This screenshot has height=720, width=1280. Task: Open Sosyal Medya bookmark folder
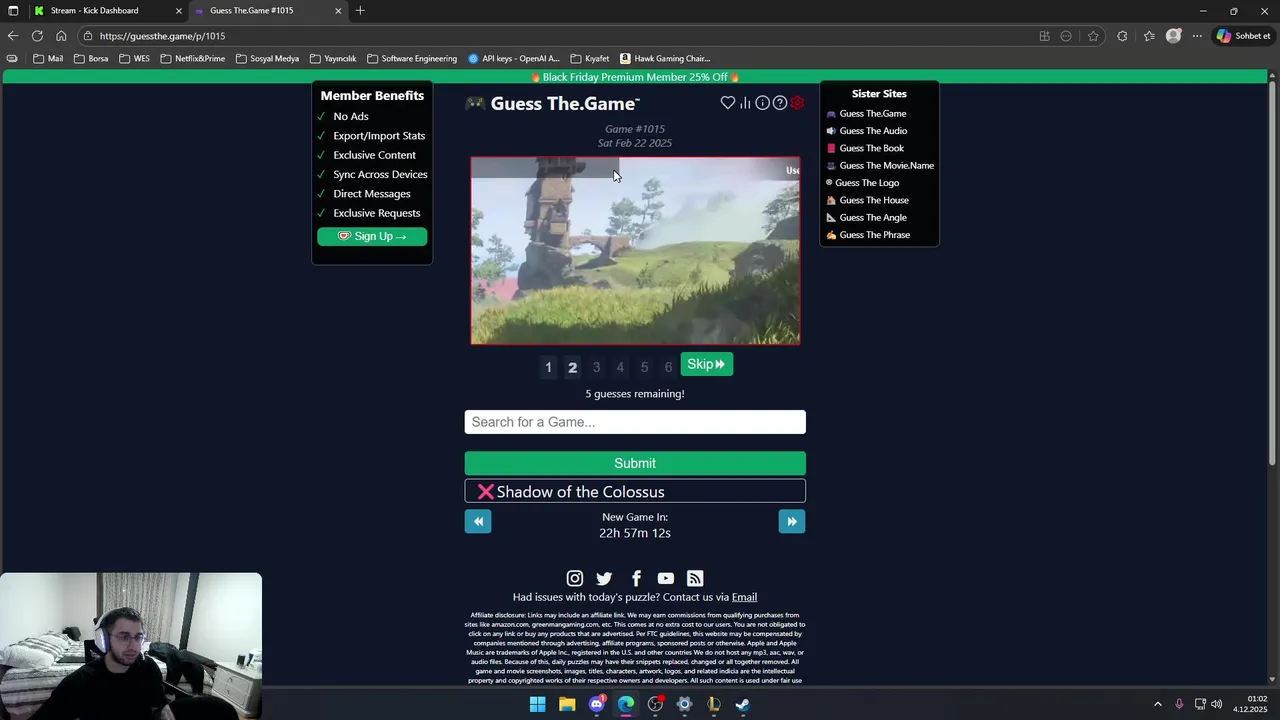pyautogui.click(x=267, y=59)
